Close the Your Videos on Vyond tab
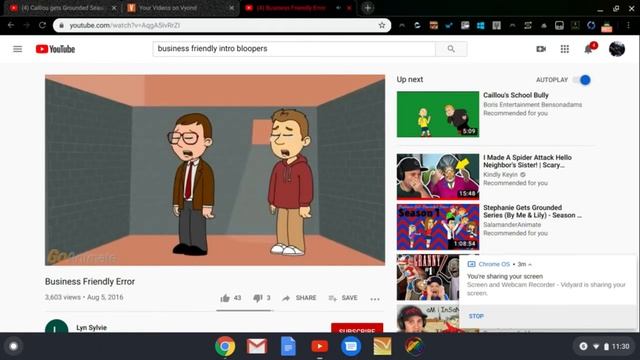Image resolution: width=640 pixels, height=360 pixels. pyautogui.click(x=231, y=8)
